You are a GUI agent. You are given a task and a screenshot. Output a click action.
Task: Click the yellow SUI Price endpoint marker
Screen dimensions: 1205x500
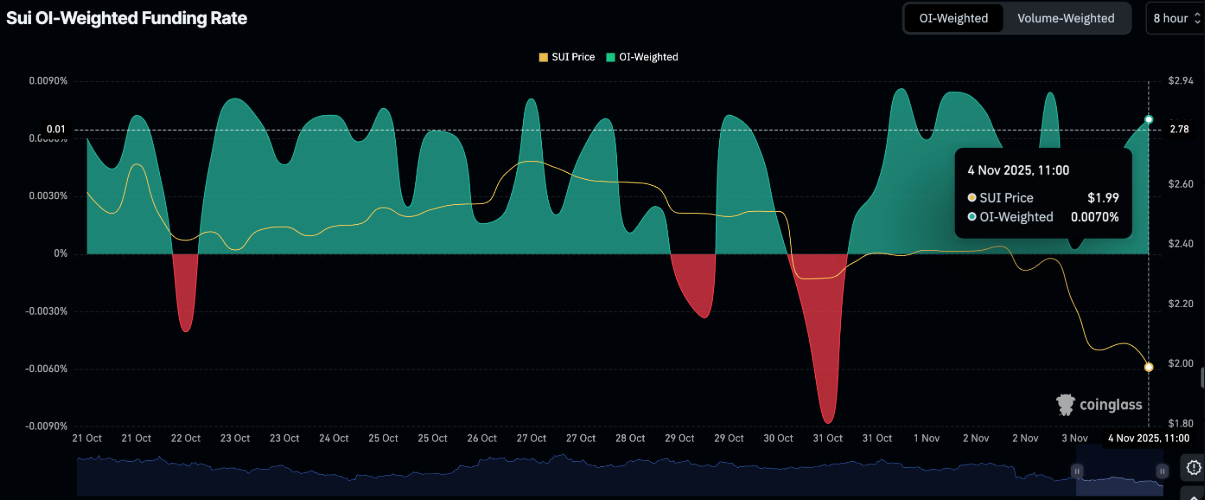(1148, 367)
